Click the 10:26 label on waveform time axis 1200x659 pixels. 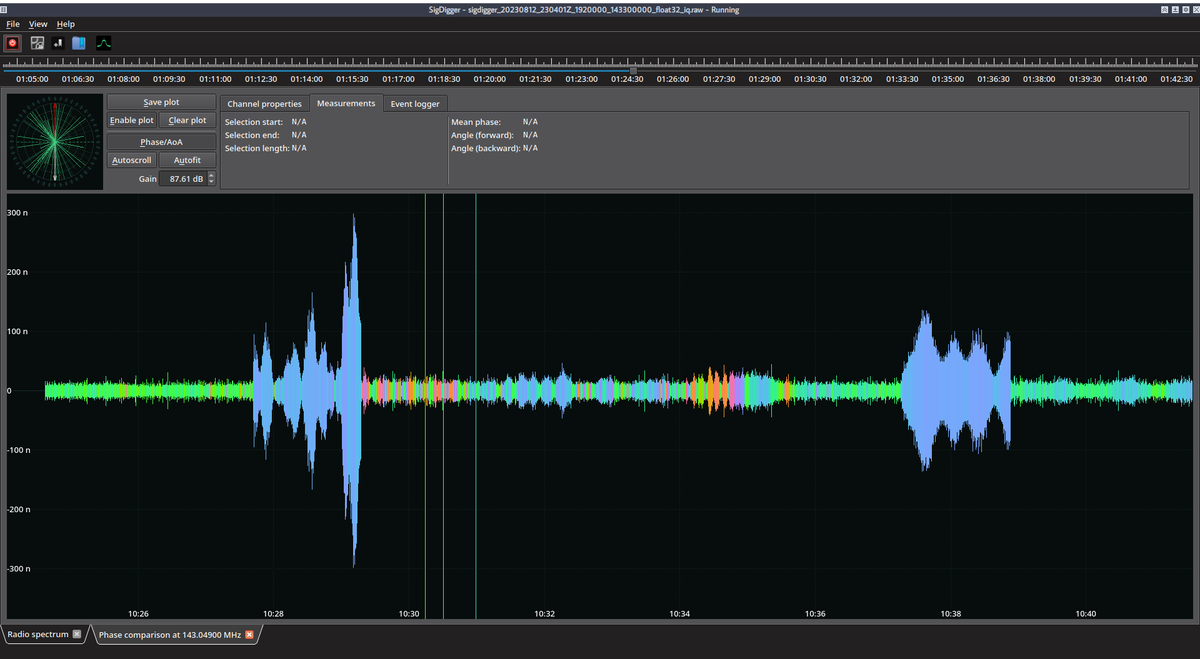click(138, 613)
